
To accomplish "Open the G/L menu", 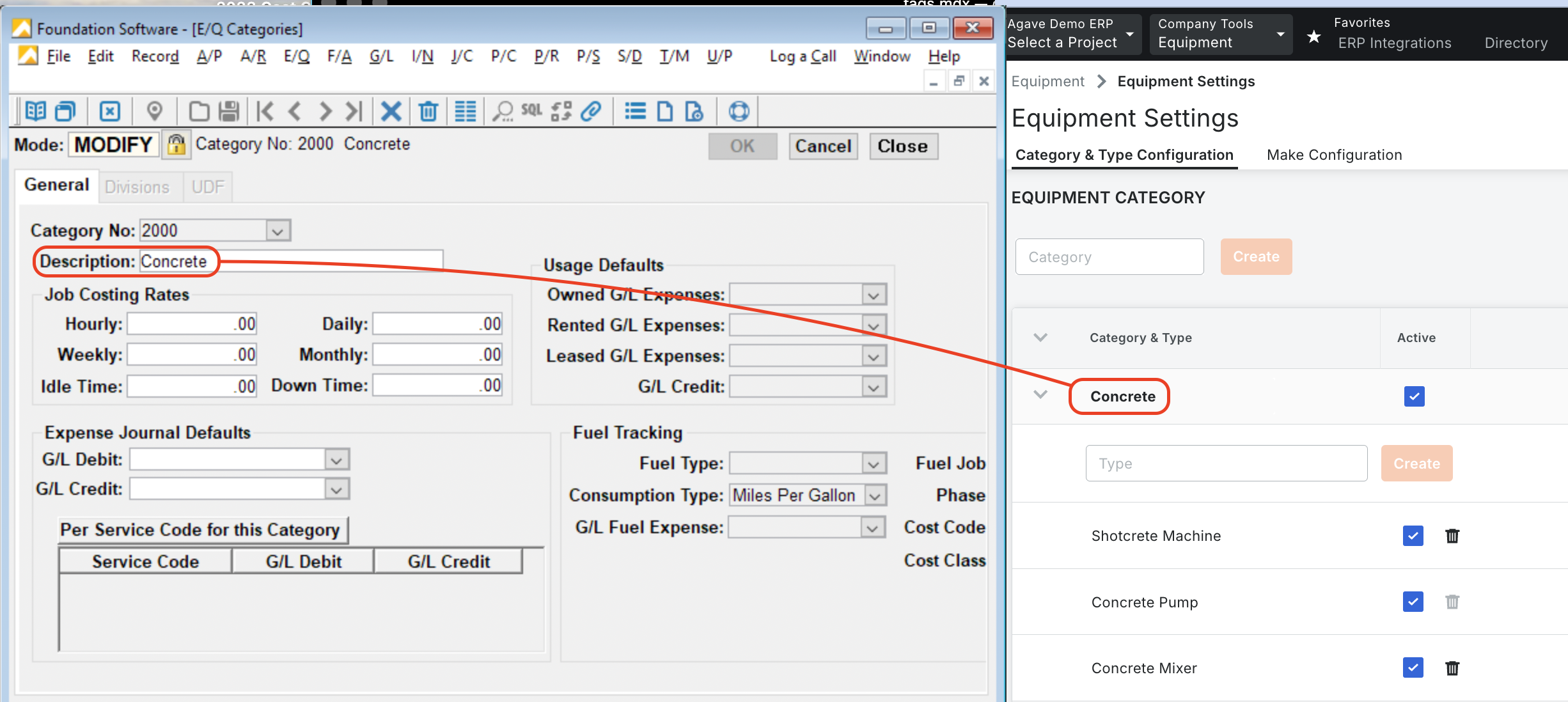I will coord(381,56).
